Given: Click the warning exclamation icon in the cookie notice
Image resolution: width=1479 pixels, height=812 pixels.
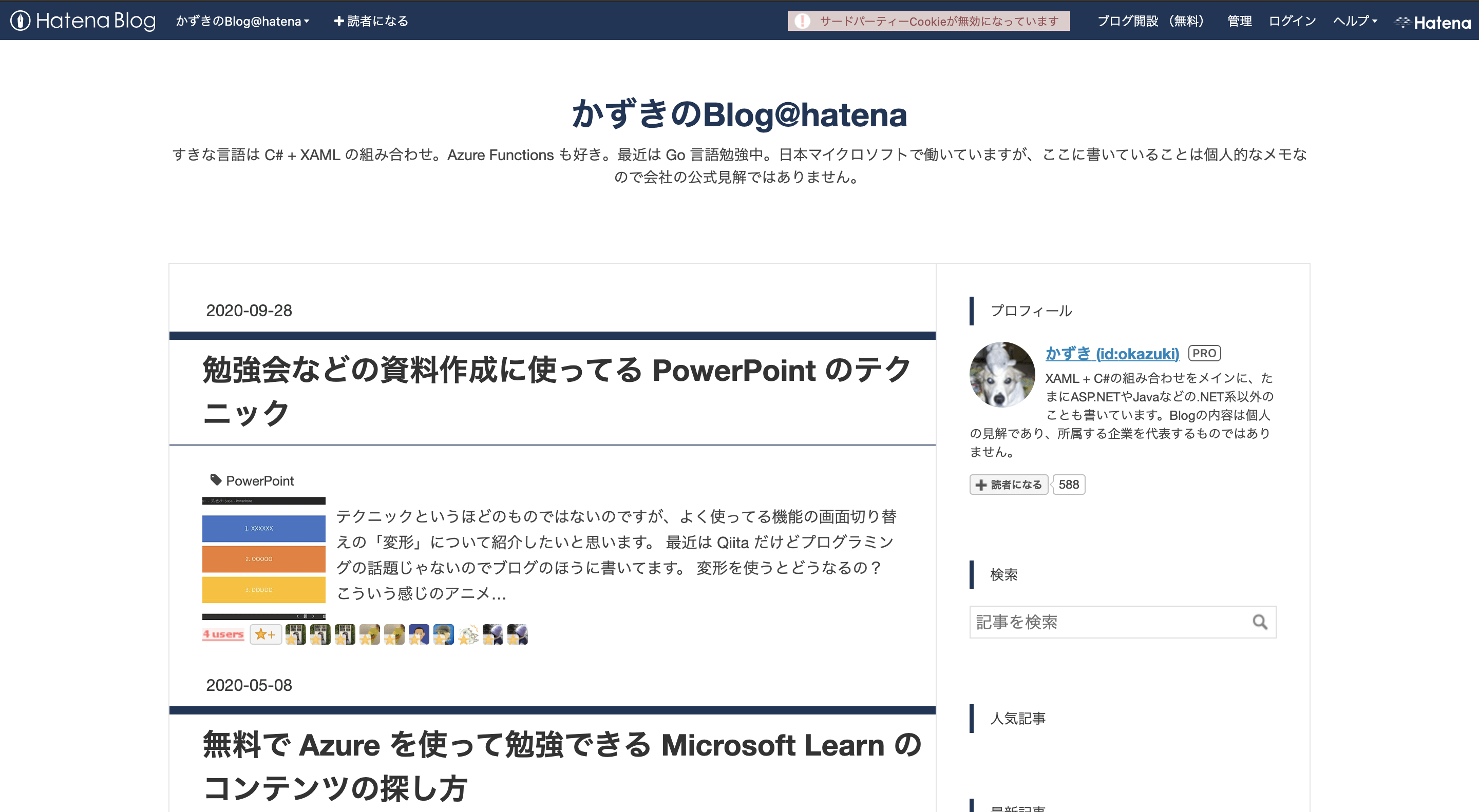Looking at the screenshot, I should (802, 21).
